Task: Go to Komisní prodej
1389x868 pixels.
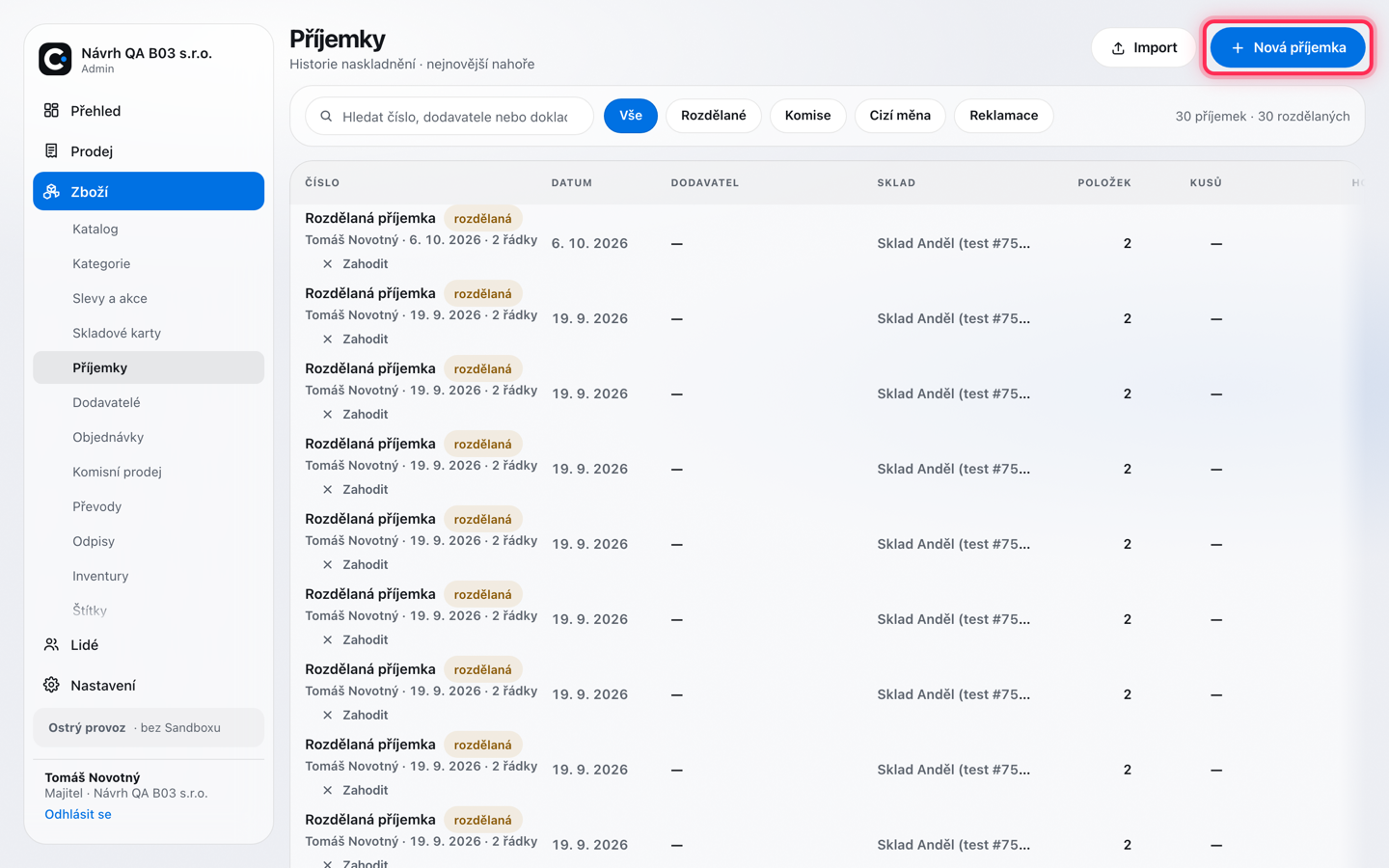Action: 149,472
